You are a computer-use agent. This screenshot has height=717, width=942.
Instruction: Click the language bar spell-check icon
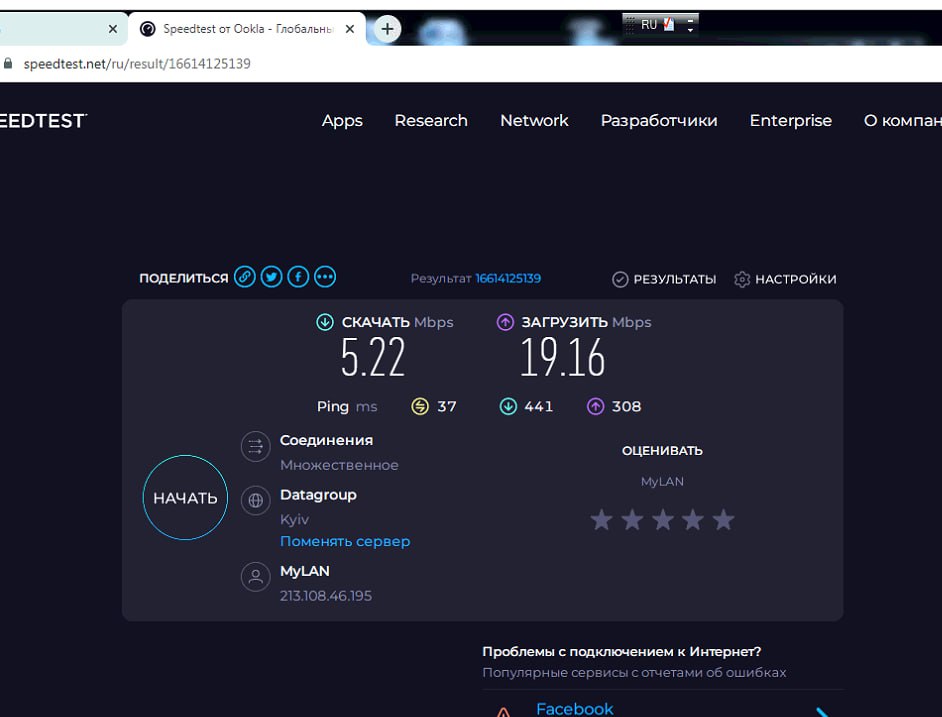669,25
